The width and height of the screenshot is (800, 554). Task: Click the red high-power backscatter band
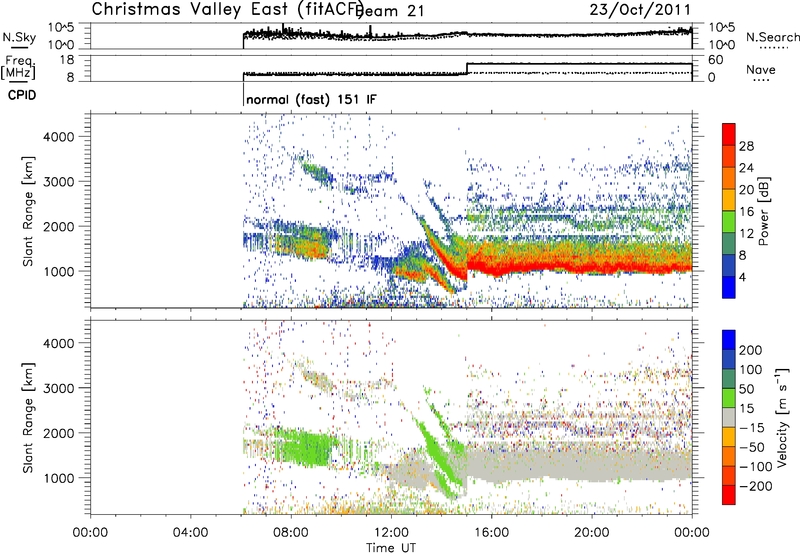pyautogui.click(x=579, y=267)
